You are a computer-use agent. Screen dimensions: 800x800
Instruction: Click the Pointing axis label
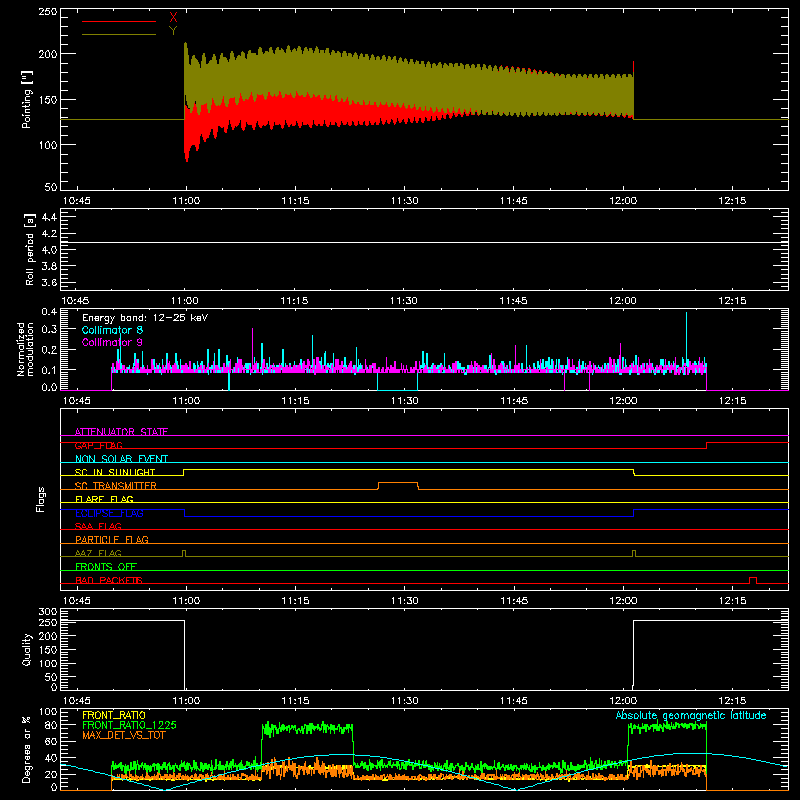click(x=27, y=99)
